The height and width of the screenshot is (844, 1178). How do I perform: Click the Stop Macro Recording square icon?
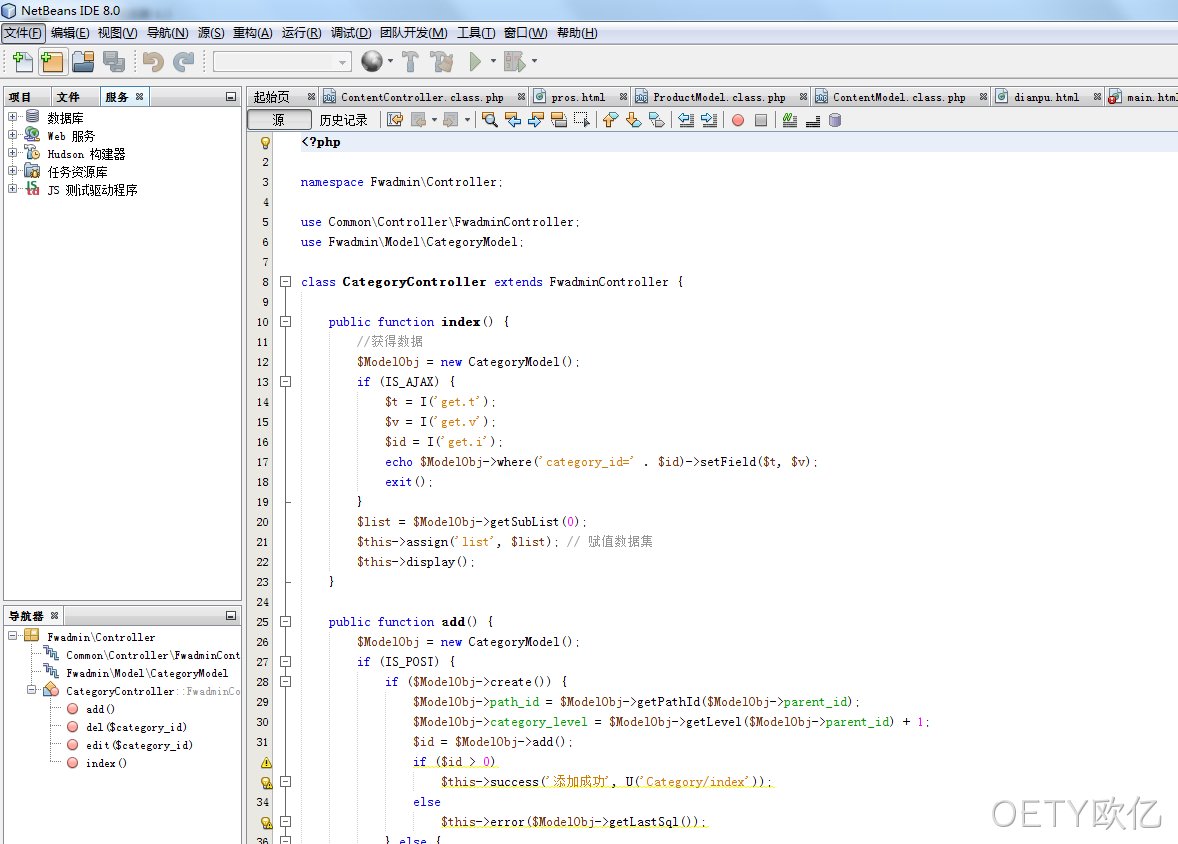tap(761, 120)
